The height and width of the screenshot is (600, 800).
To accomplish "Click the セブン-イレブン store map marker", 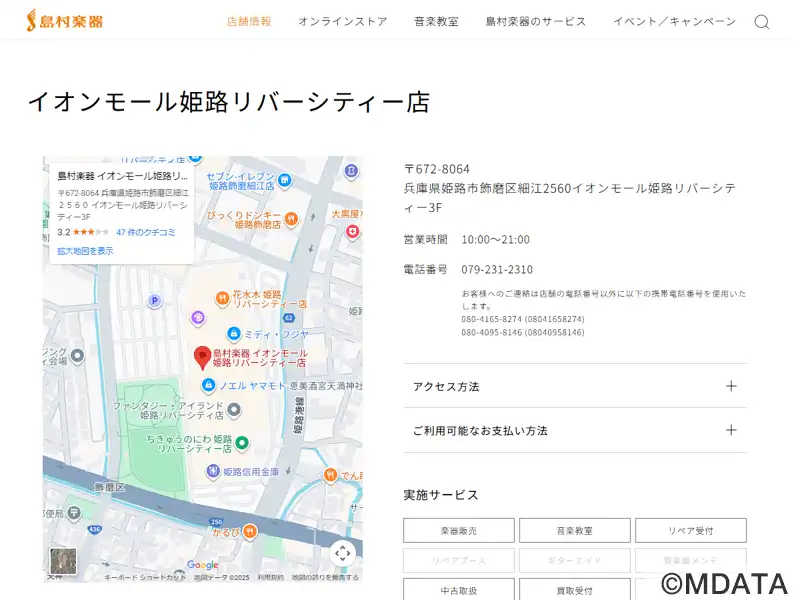I will click(285, 180).
